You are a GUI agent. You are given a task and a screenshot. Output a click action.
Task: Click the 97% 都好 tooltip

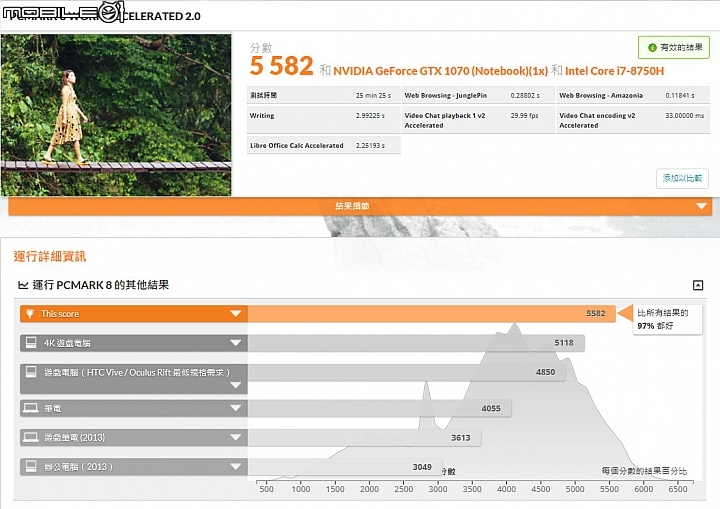coord(667,319)
